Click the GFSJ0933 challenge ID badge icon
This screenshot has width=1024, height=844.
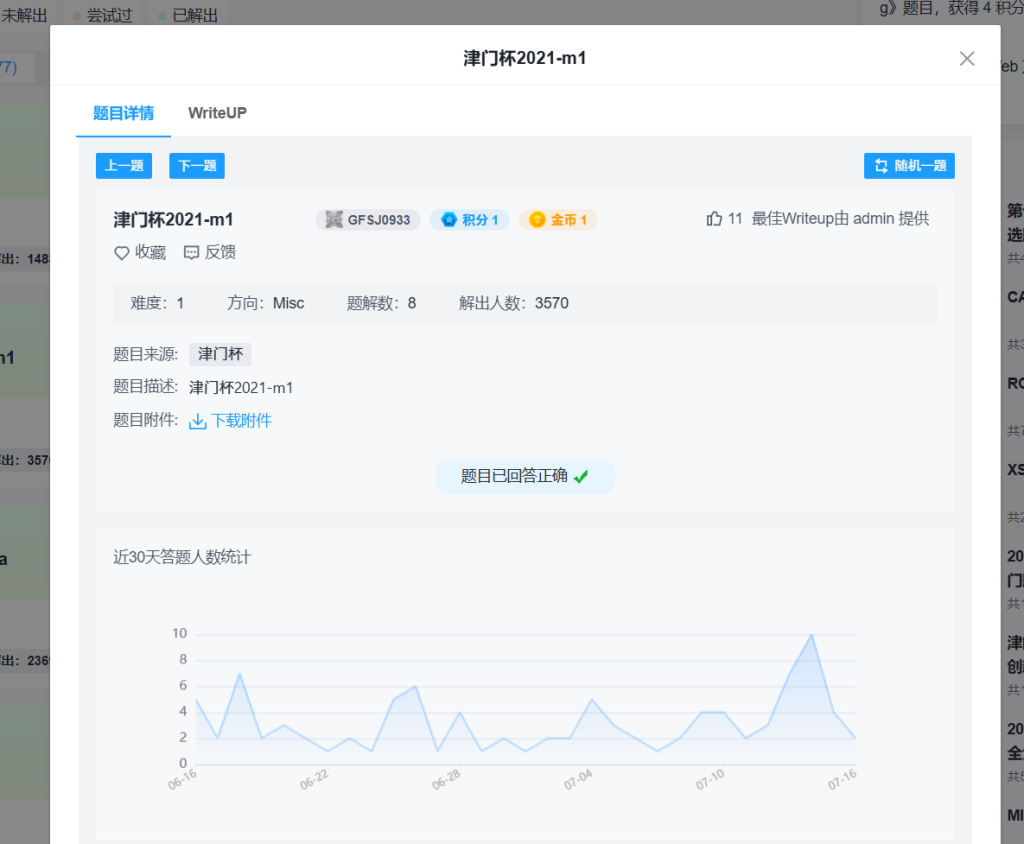click(334, 220)
